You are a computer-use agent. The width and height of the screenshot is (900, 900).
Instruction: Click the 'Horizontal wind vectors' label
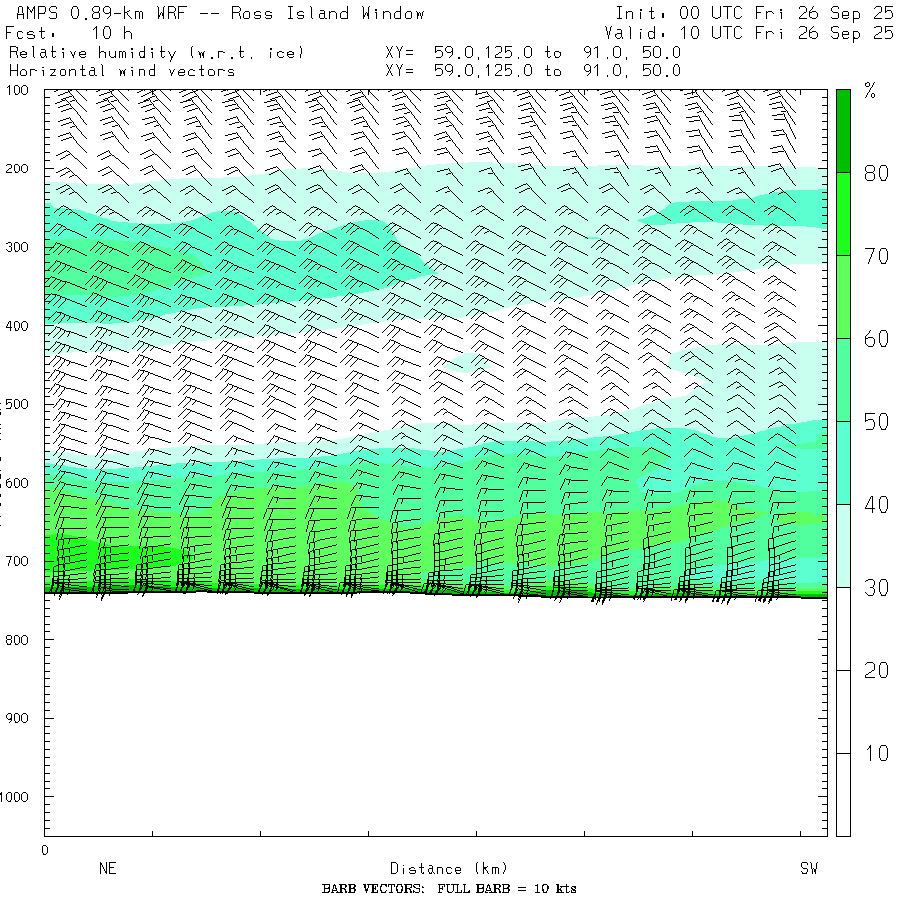coord(122,71)
